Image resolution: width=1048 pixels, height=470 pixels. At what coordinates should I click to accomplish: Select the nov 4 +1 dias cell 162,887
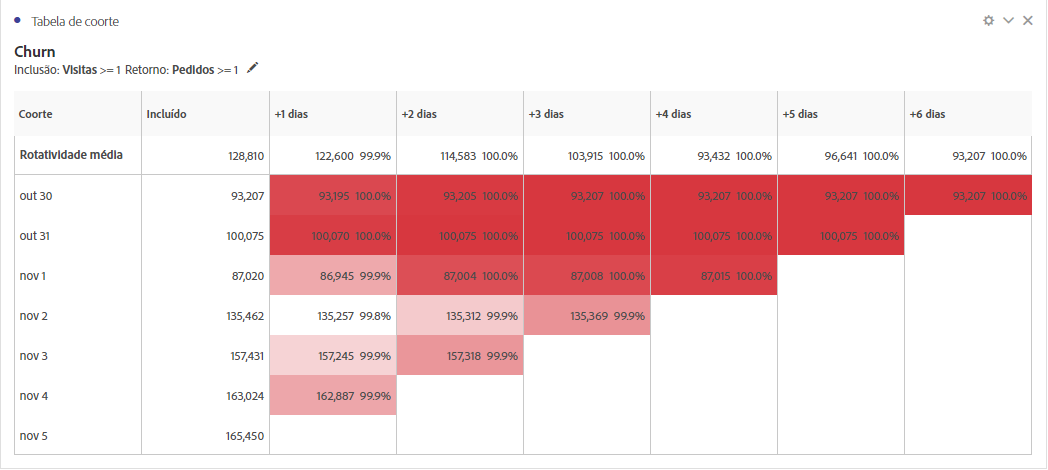click(333, 395)
